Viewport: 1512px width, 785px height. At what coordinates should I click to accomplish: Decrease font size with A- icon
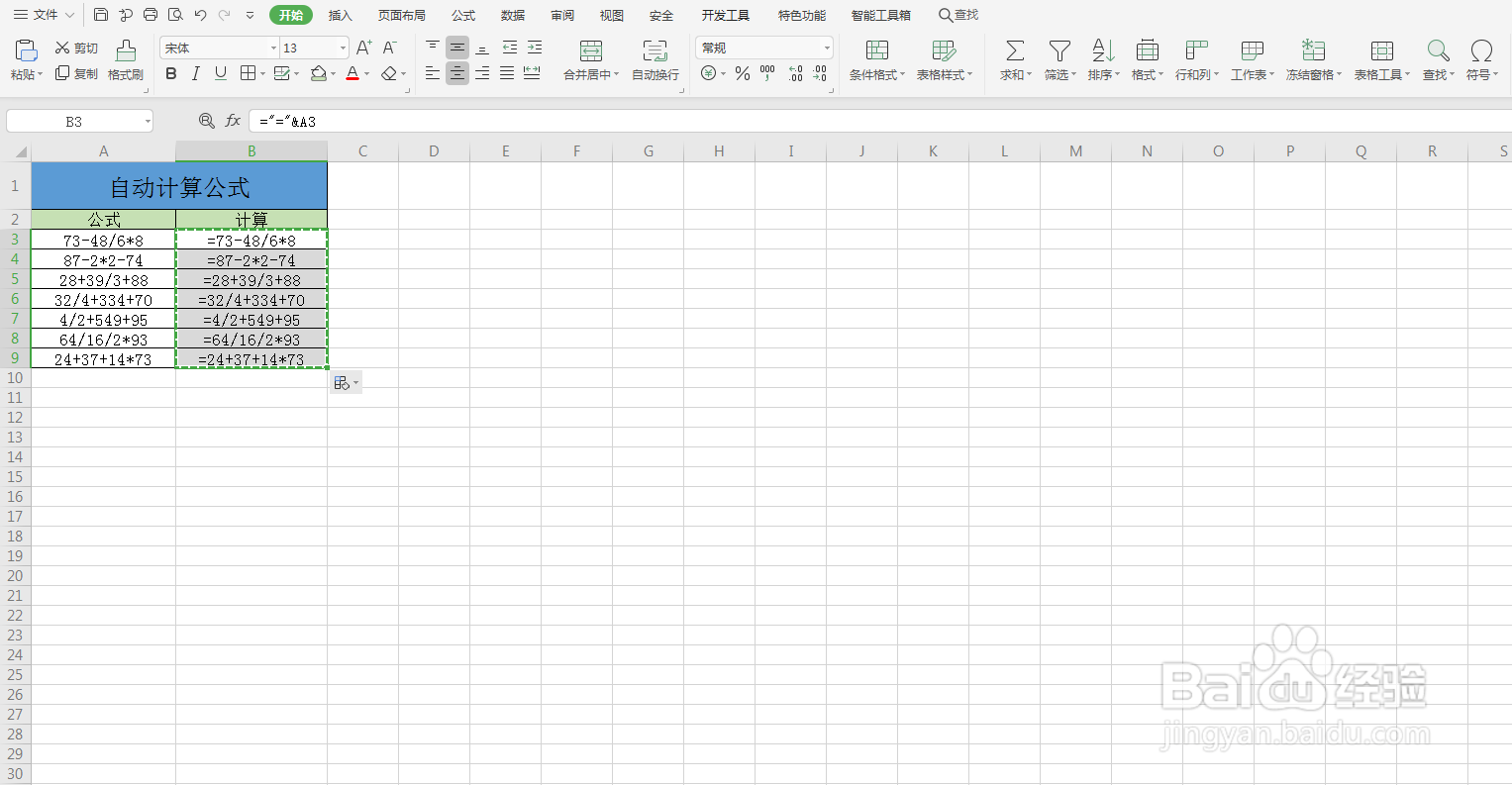(390, 48)
